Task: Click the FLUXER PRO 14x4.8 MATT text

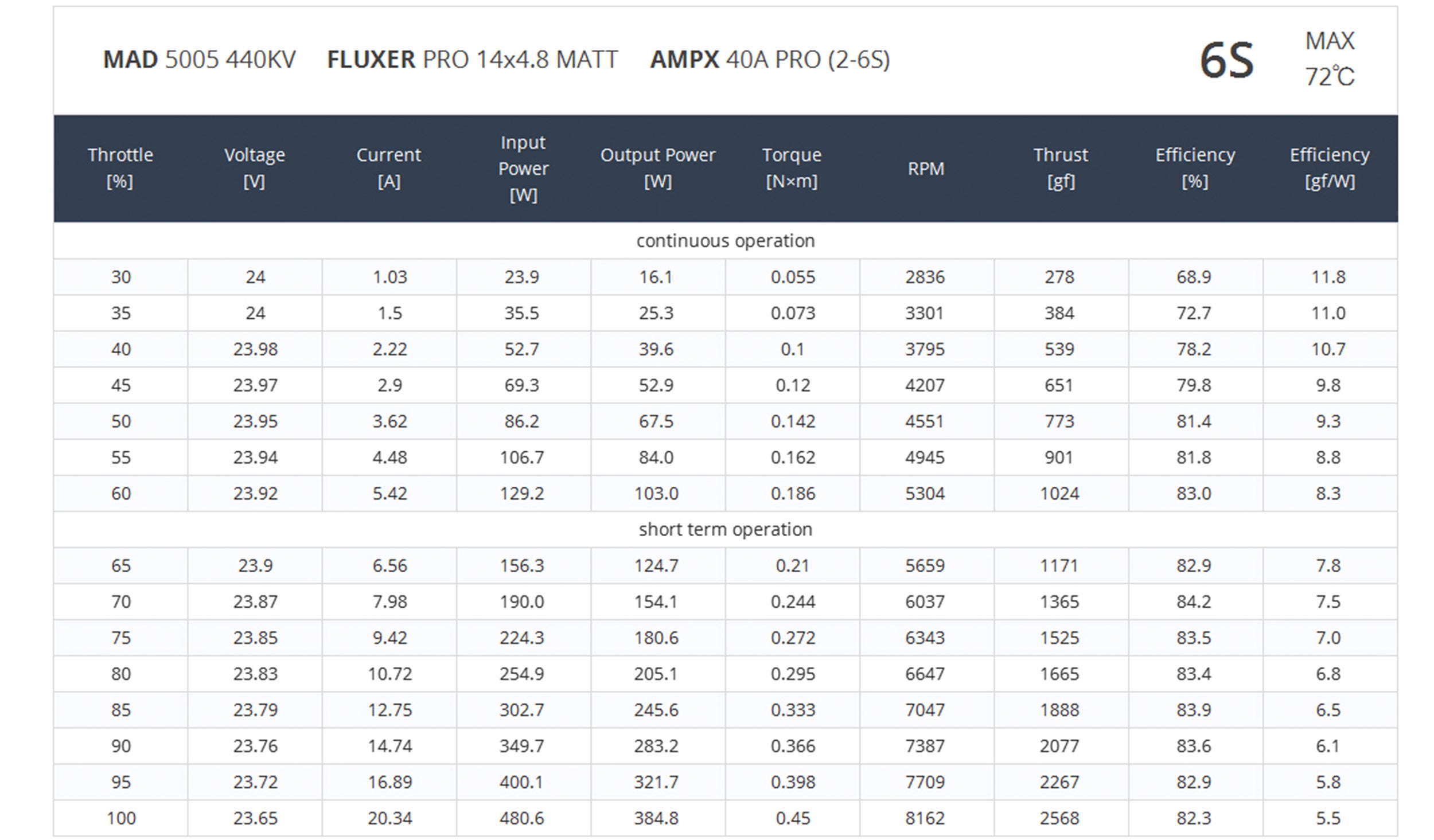Action: click(472, 60)
